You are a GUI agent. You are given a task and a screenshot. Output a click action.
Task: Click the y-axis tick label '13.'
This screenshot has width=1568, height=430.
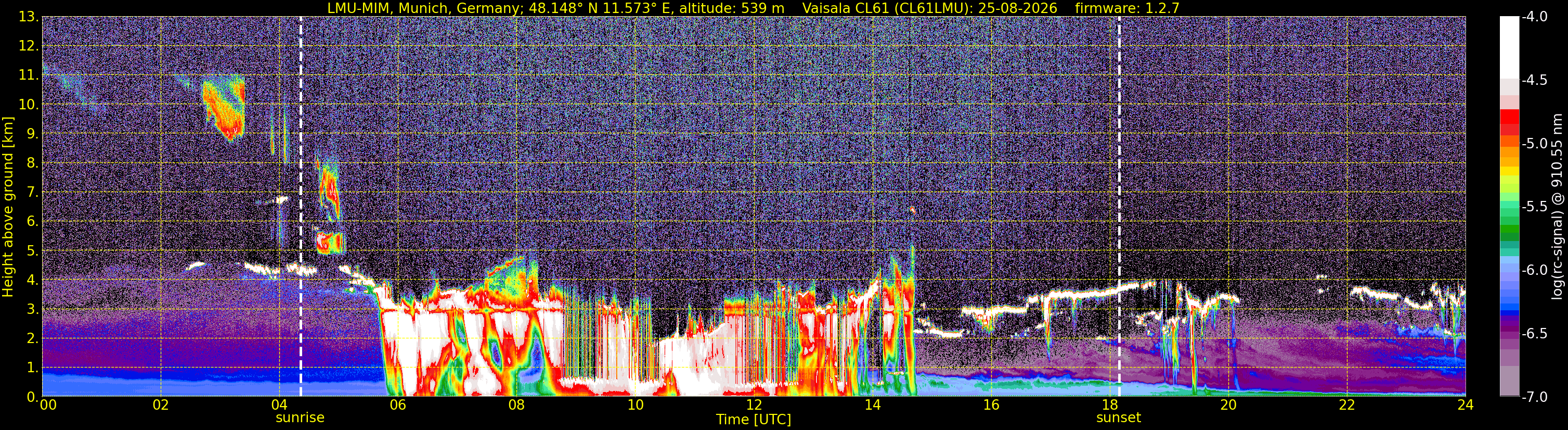click(x=29, y=17)
